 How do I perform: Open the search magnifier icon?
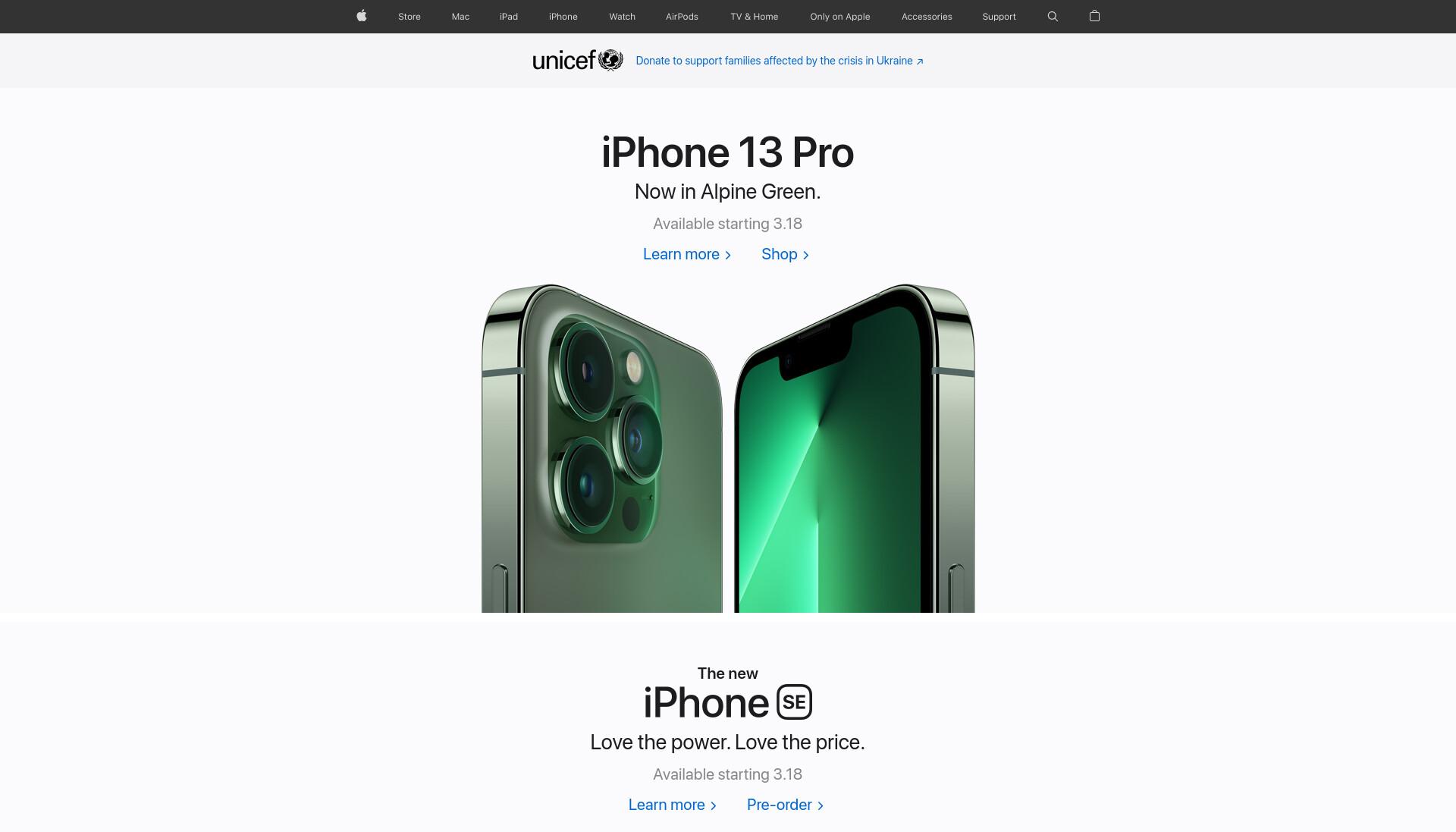pyautogui.click(x=1053, y=16)
